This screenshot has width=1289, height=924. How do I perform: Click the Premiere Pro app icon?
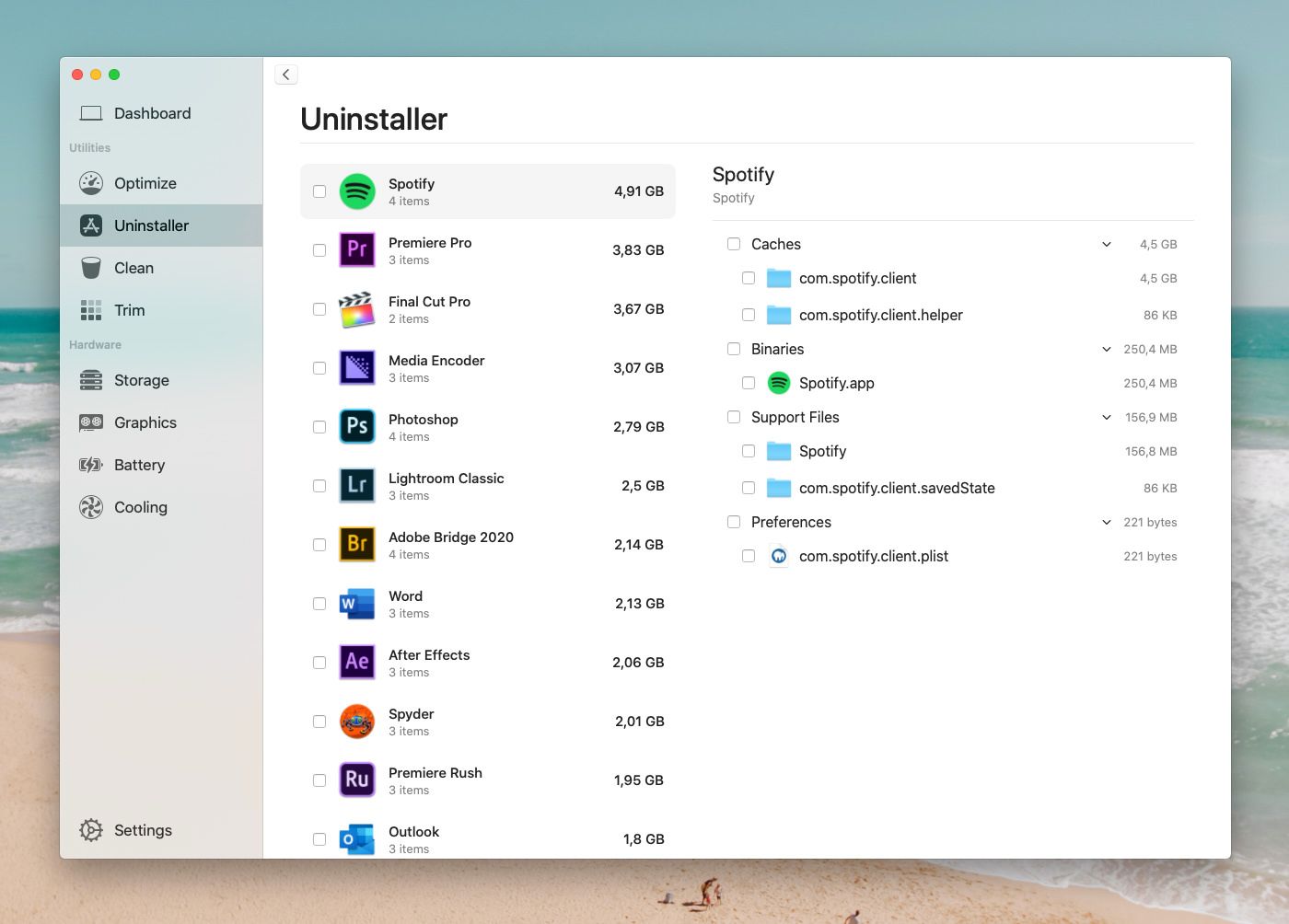[x=357, y=250]
